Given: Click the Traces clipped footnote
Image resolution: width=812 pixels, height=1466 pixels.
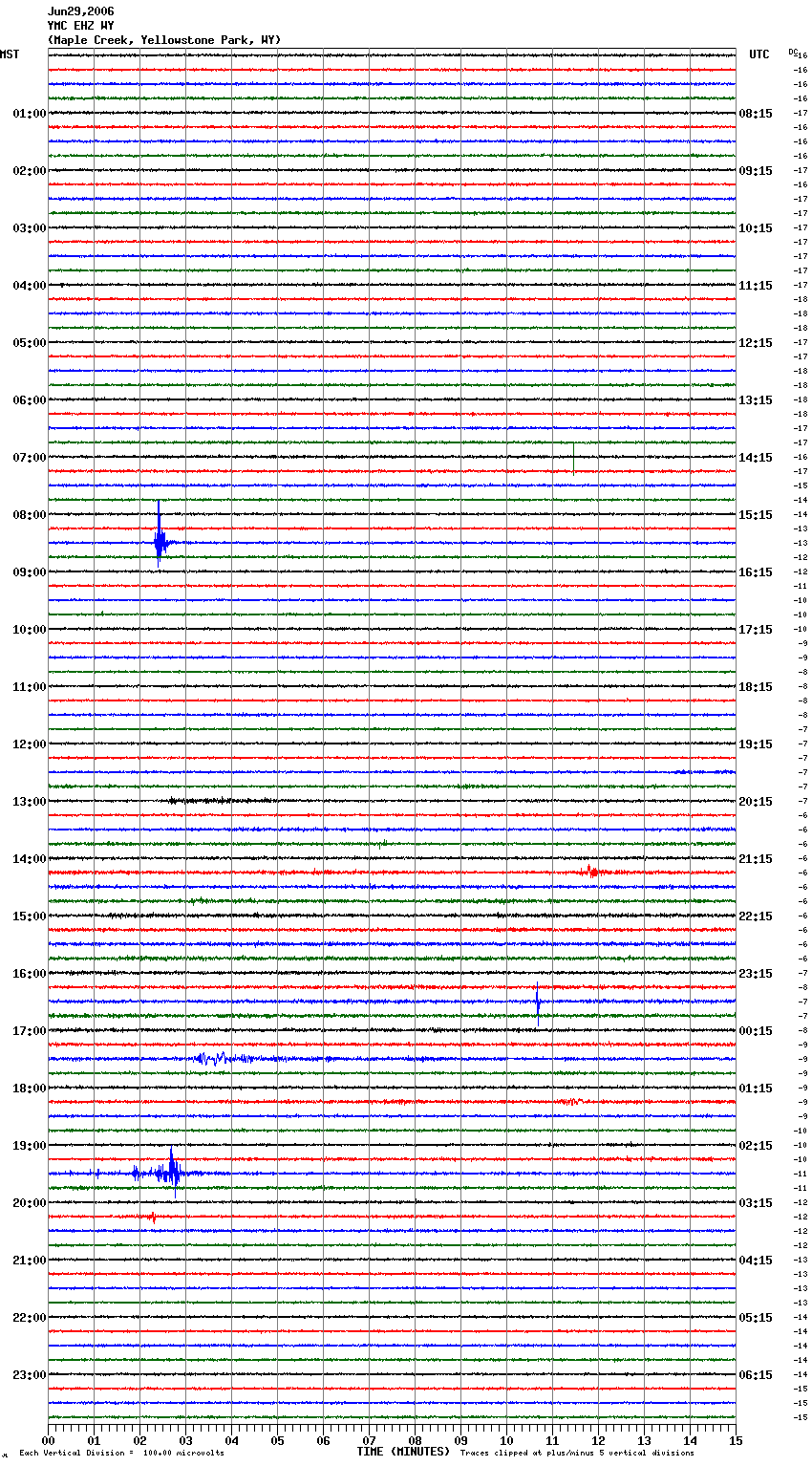Looking at the screenshot, I should pyautogui.click(x=577, y=1453).
